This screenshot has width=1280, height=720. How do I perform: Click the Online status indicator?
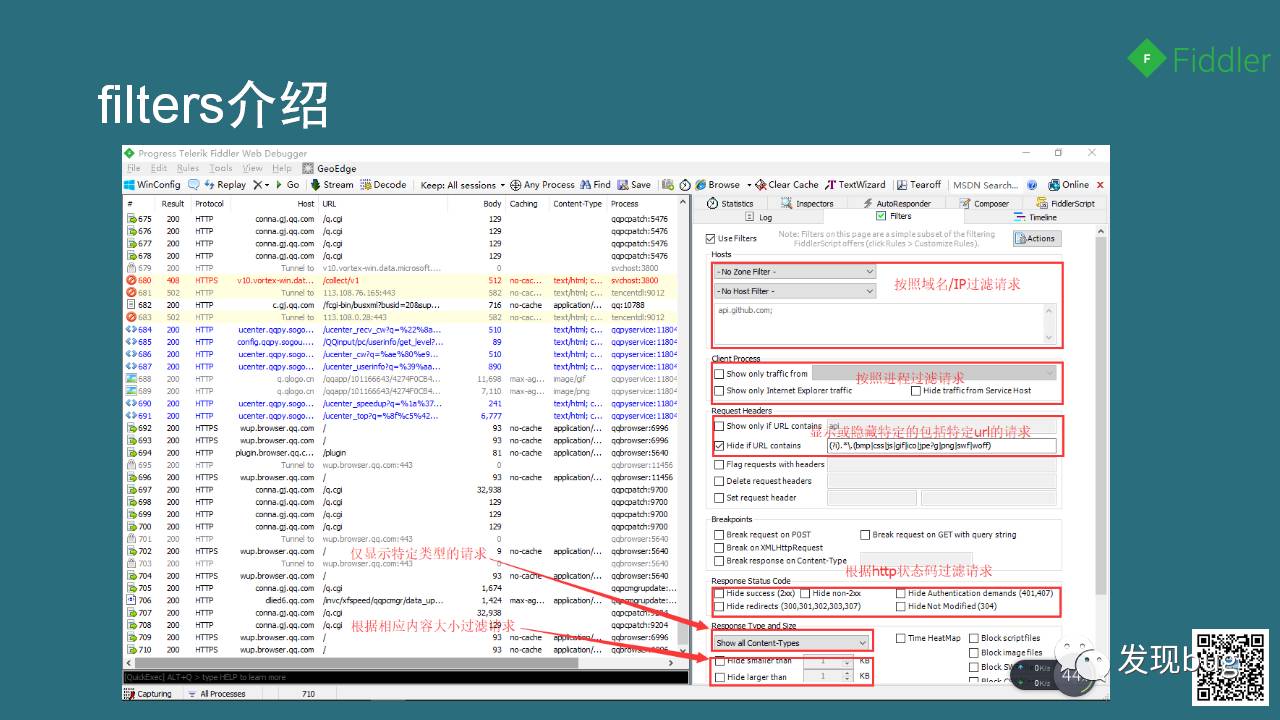click(x=1069, y=185)
